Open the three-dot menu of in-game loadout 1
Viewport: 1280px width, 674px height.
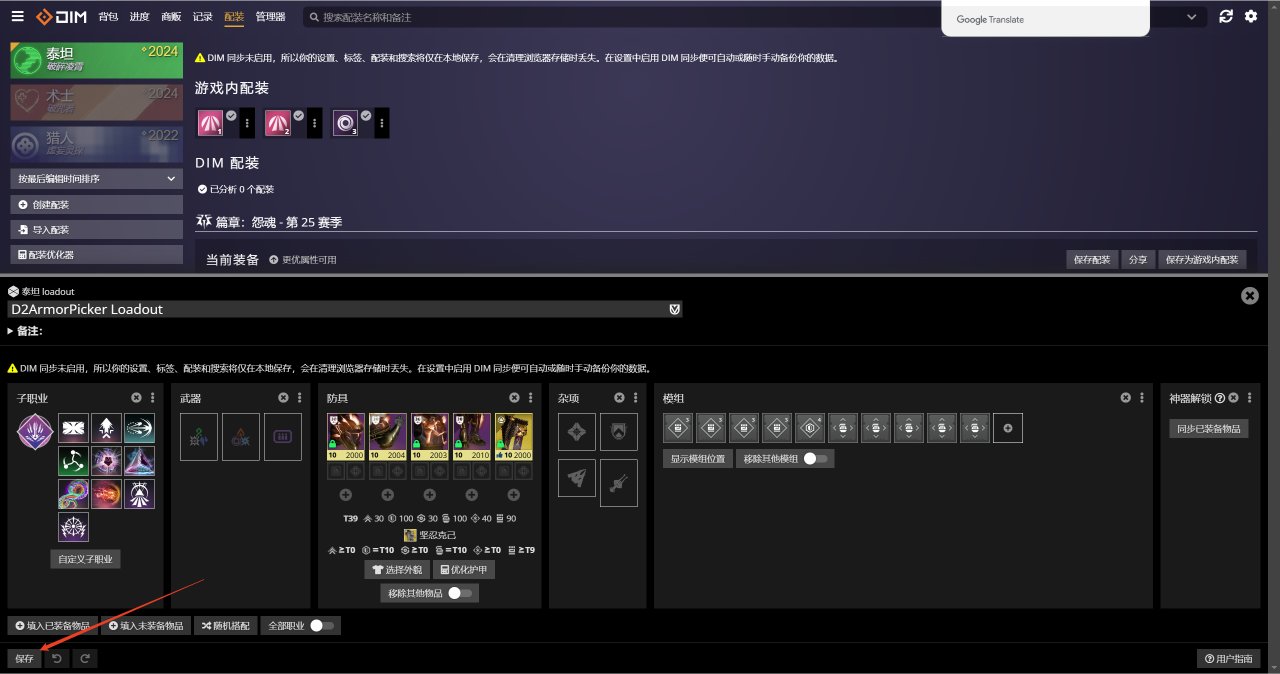click(x=247, y=123)
